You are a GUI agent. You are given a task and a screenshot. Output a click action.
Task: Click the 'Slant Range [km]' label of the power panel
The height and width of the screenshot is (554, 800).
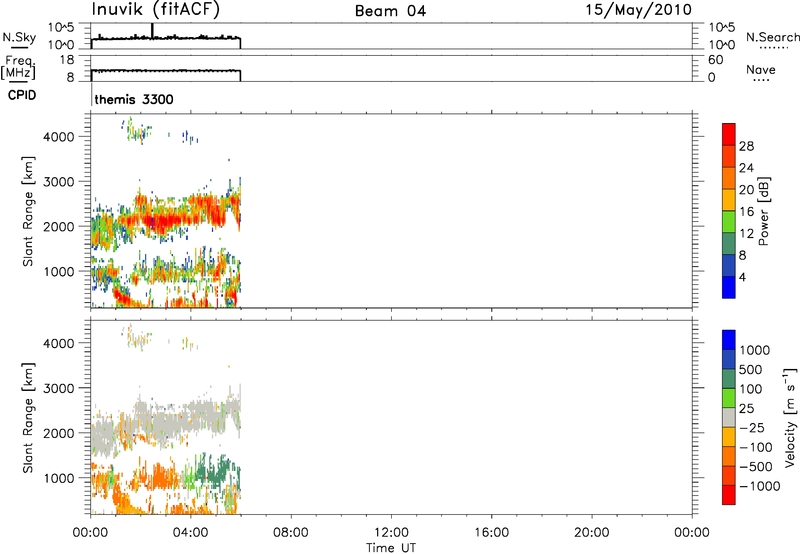pos(28,211)
